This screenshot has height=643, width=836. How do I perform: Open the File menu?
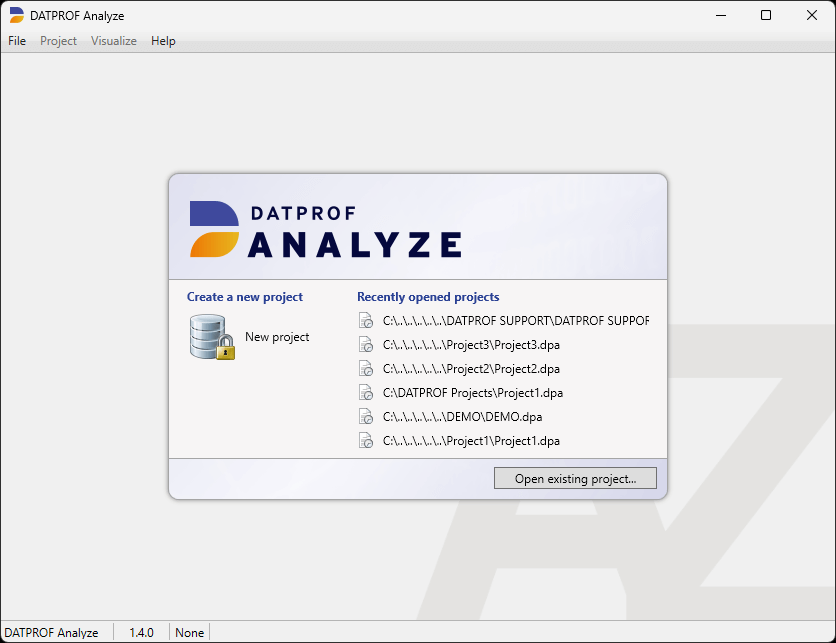coord(16,41)
